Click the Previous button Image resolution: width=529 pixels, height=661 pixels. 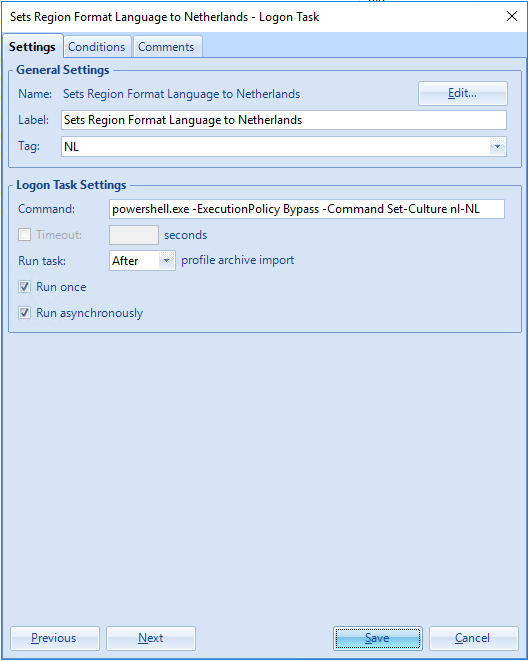coord(55,638)
